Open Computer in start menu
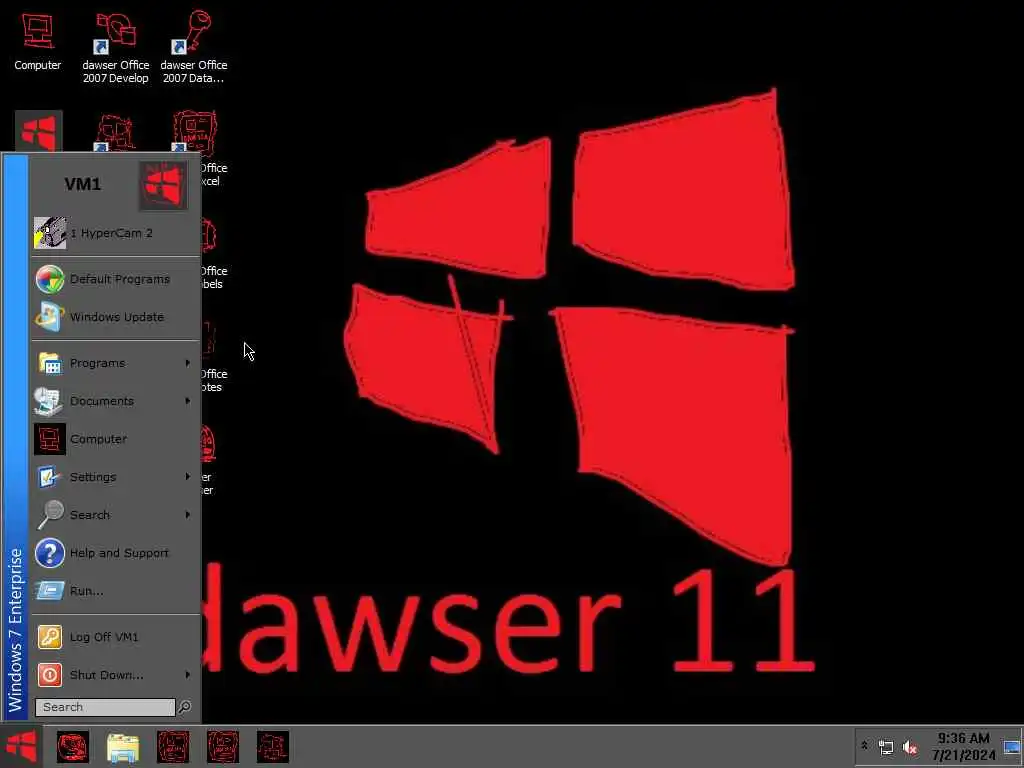The height and width of the screenshot is (768, 1024). click(x=115, y=439)
